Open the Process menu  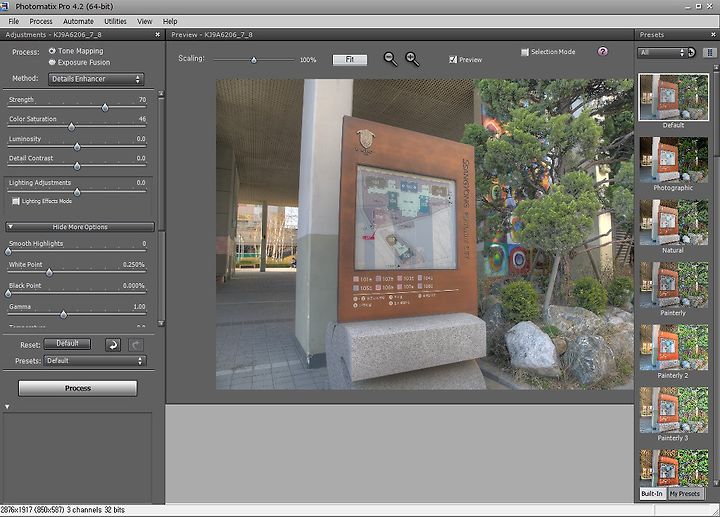pos(41,21)
